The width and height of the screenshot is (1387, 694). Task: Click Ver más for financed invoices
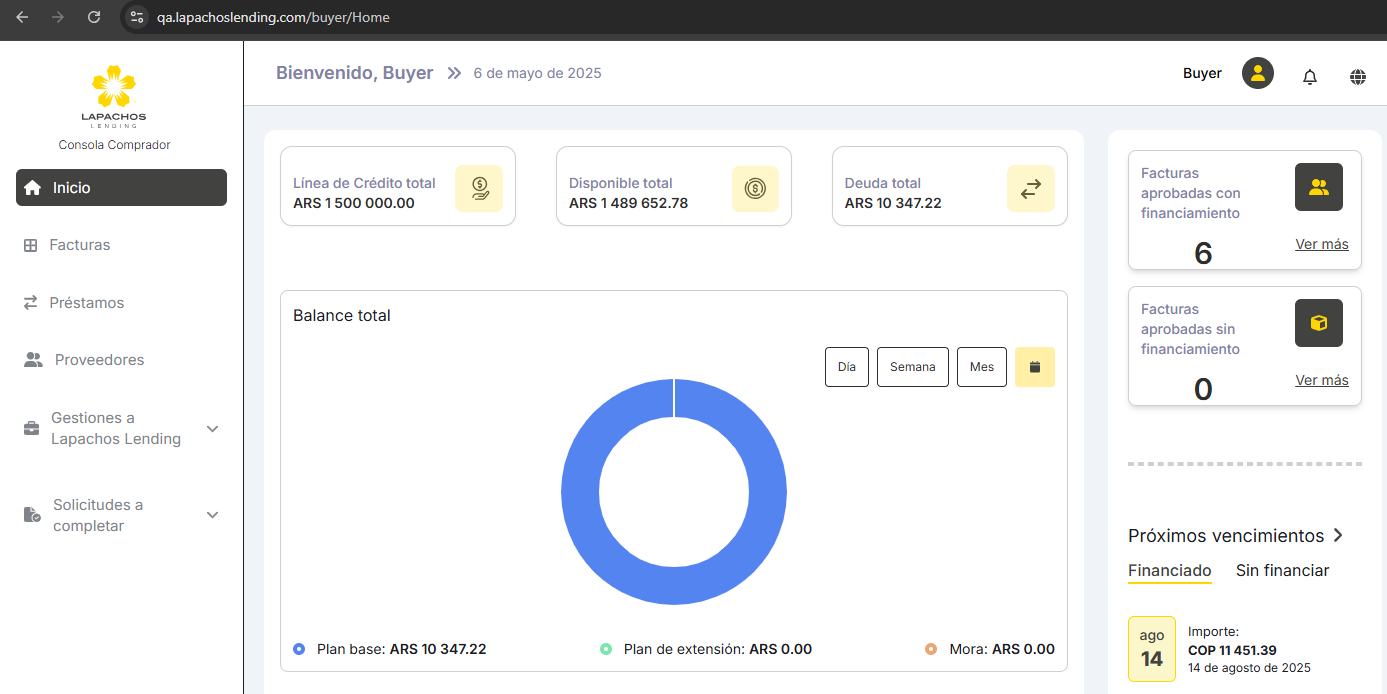tap(1321, 244)
